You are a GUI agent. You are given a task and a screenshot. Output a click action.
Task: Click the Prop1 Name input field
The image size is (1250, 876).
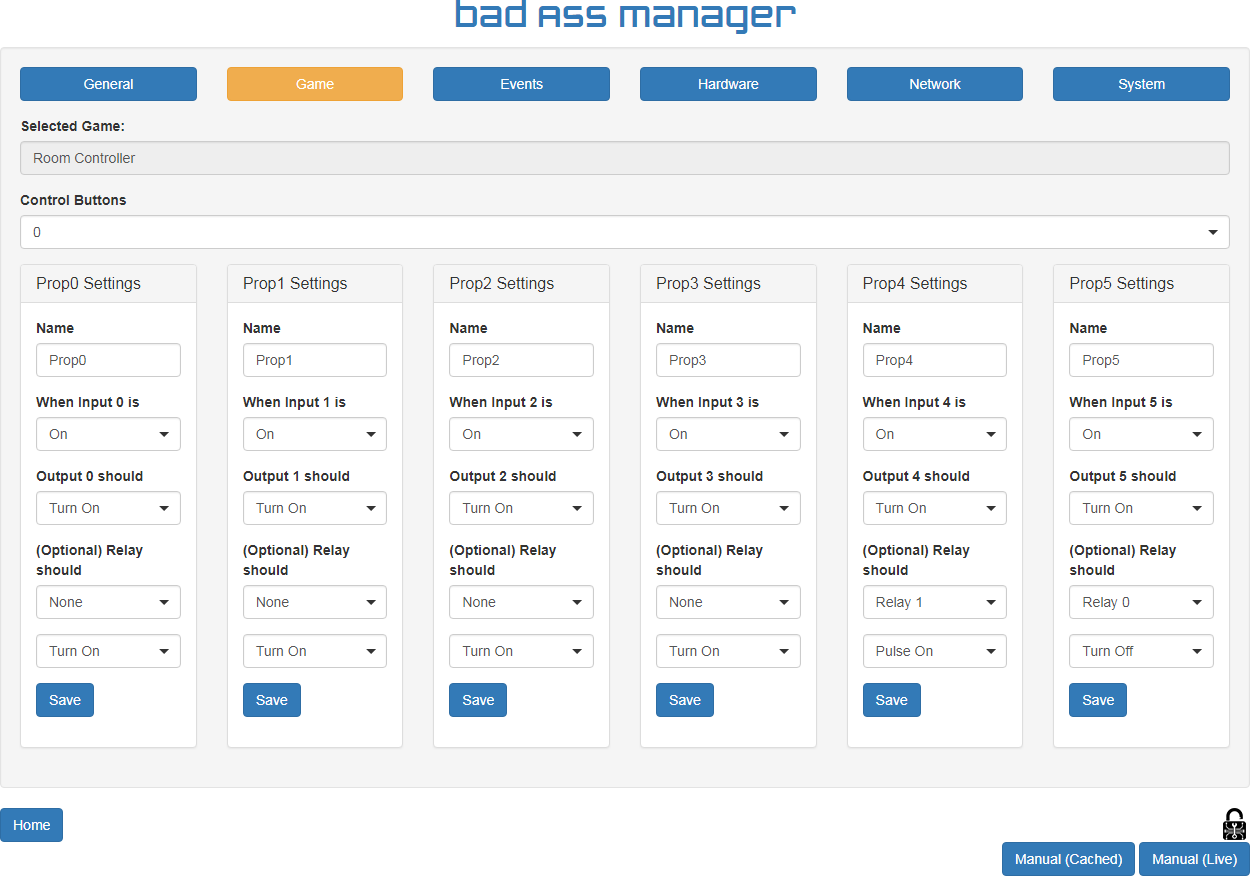pyautogui.click(x=314, y=360)
